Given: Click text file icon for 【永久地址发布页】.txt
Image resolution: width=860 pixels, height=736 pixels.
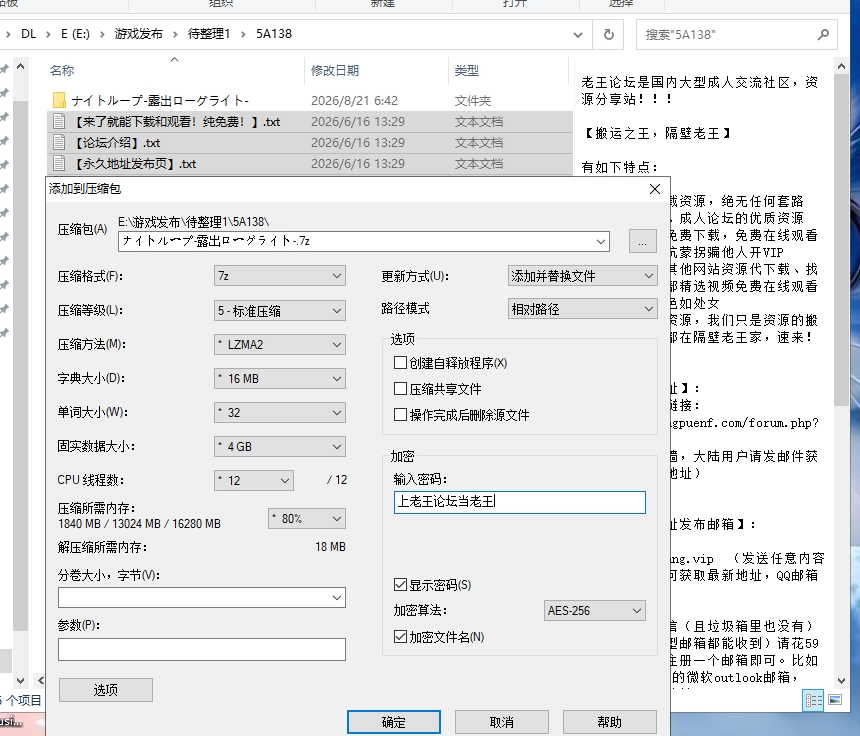Looking at the screenshot, I should click(59, 163).
